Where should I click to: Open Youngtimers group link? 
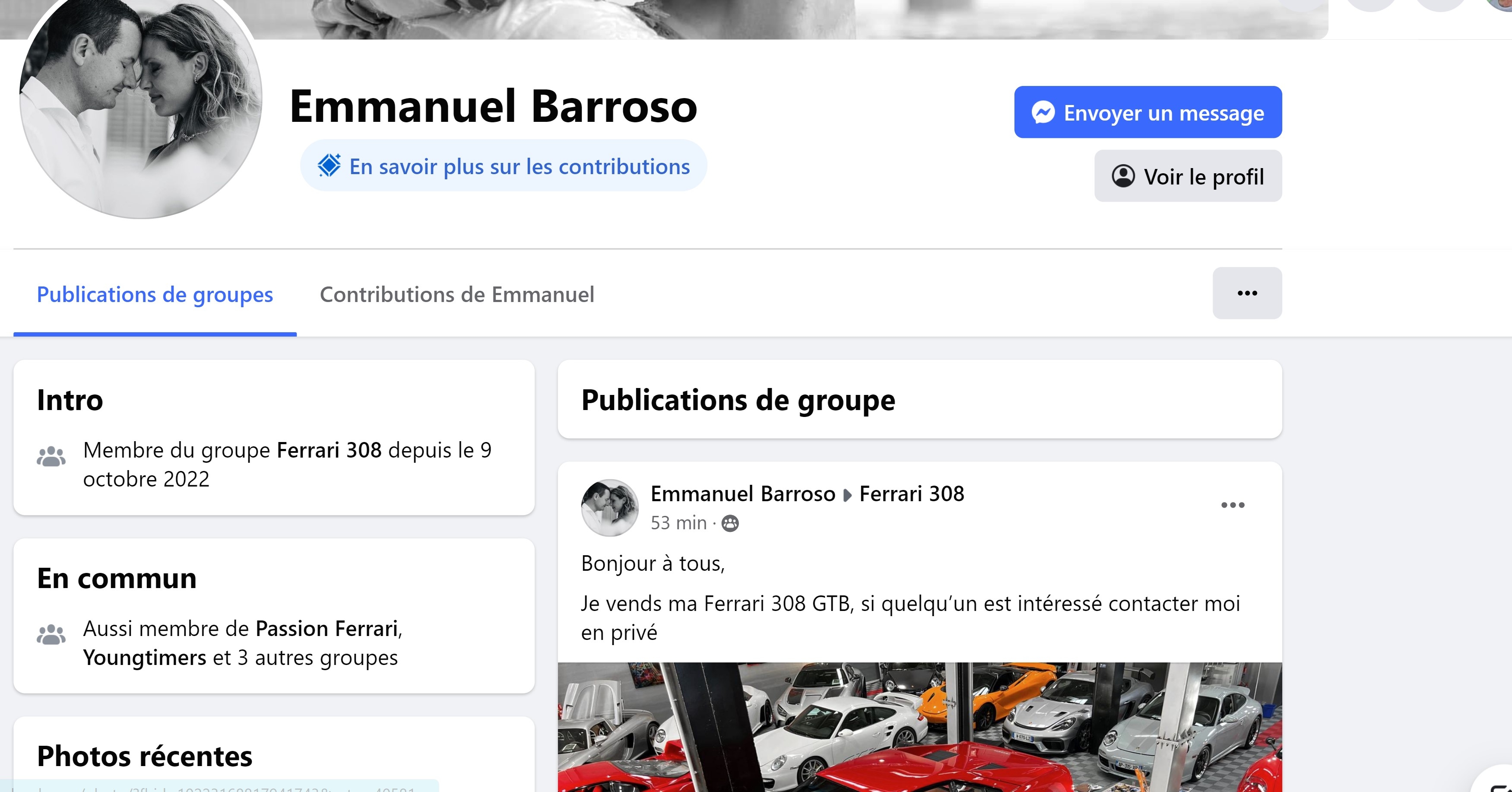144,658
